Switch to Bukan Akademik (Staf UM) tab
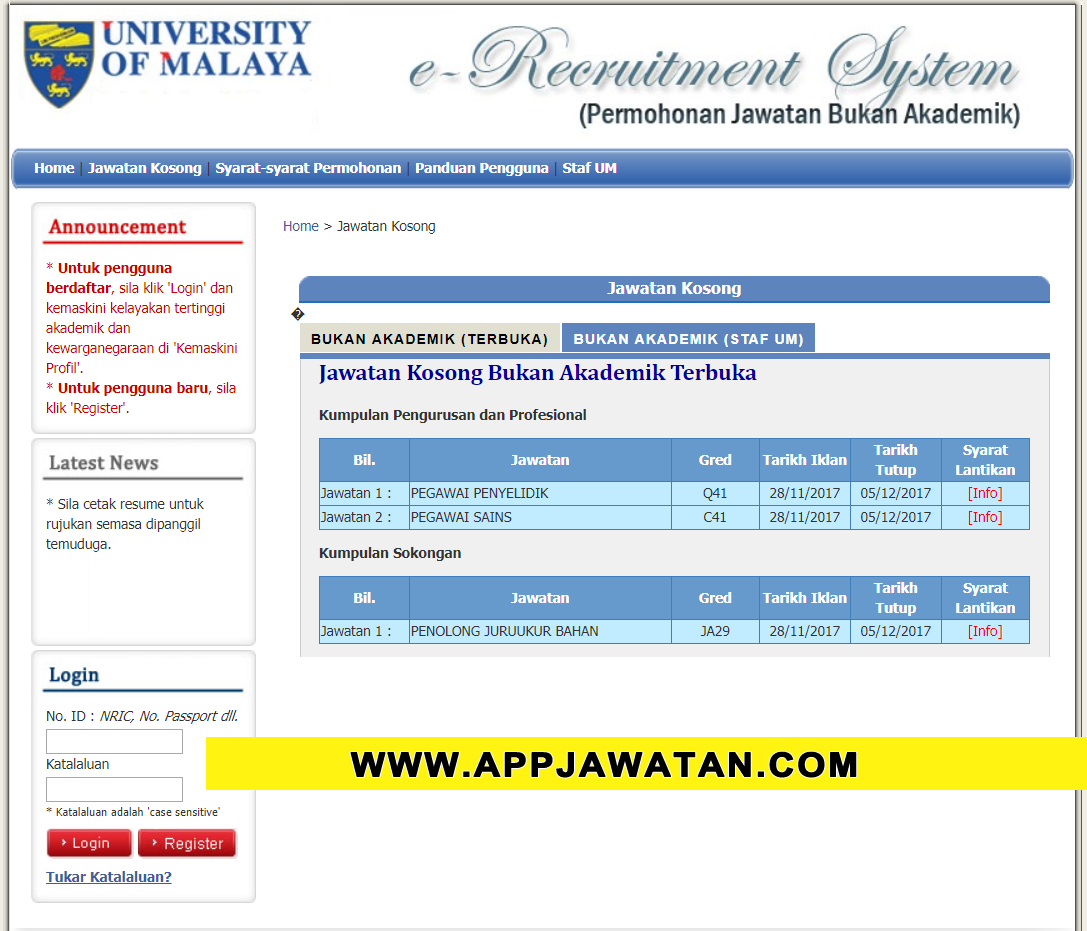Image resolution: width=1087 pixels, height=931 pixels. click(688, 338)
